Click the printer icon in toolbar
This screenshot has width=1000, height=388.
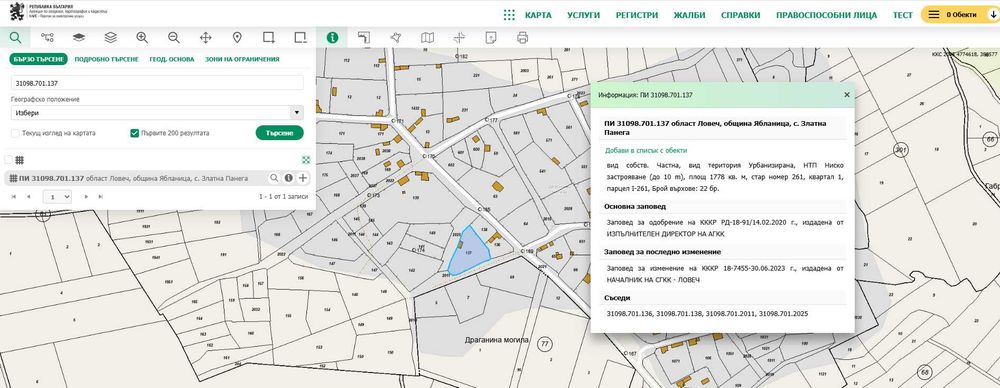pos(522,38)
